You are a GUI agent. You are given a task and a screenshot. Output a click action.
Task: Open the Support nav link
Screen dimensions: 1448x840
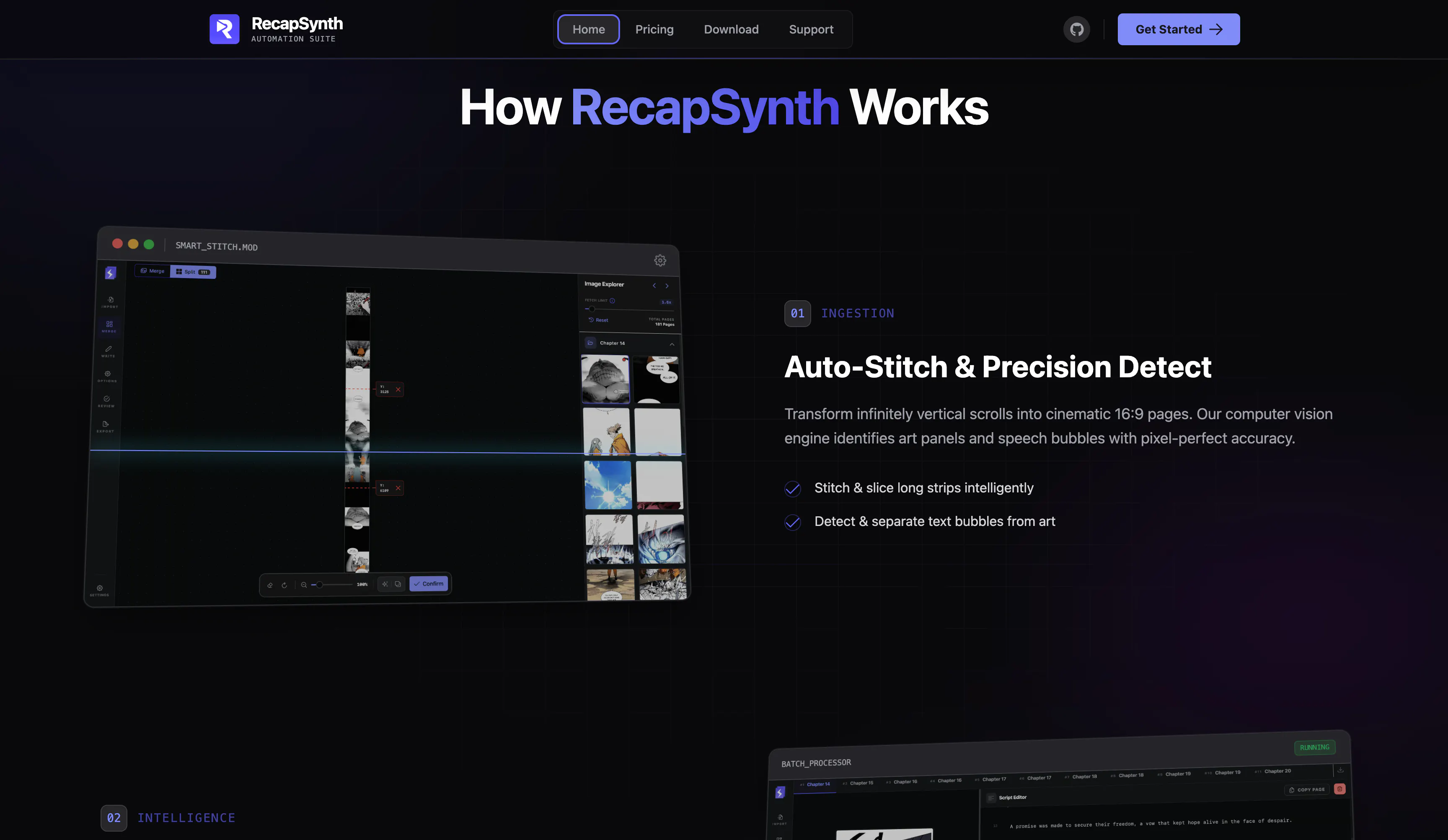pyautogui.click(x=811, y=29)
